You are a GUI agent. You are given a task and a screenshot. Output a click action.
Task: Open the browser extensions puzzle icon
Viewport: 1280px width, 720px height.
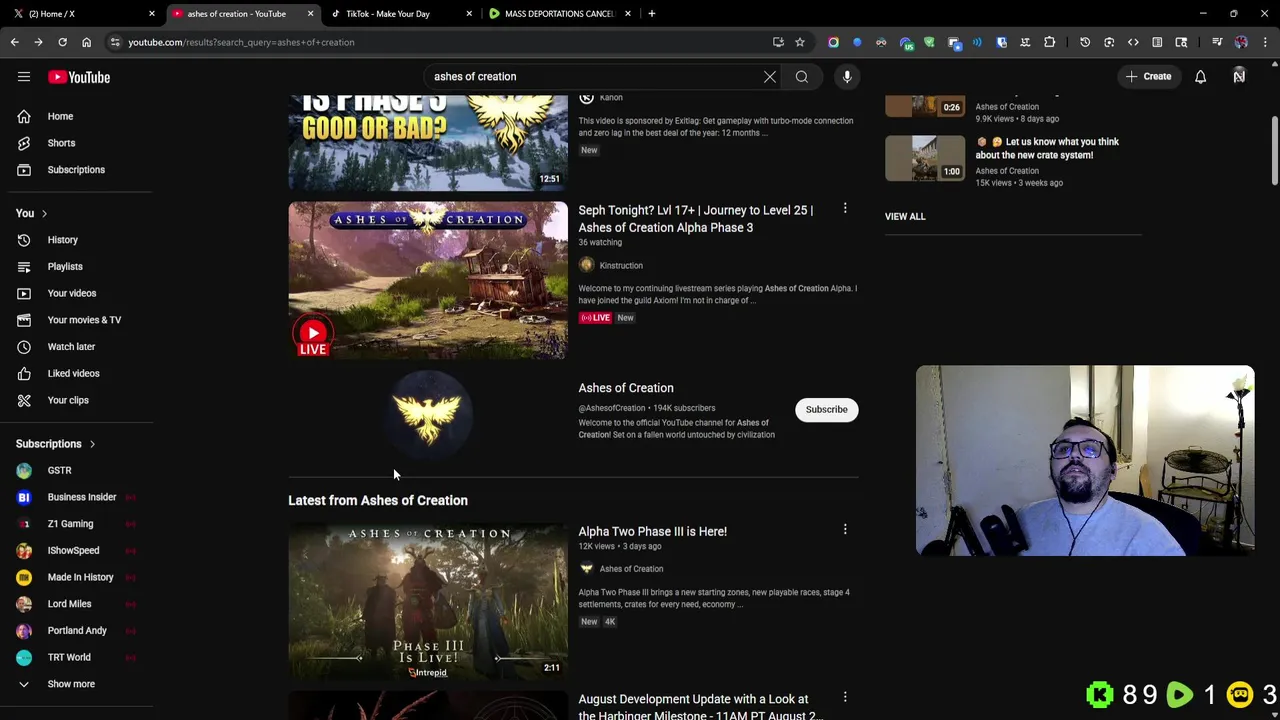pyautogui.click(x=1049, y=42)
